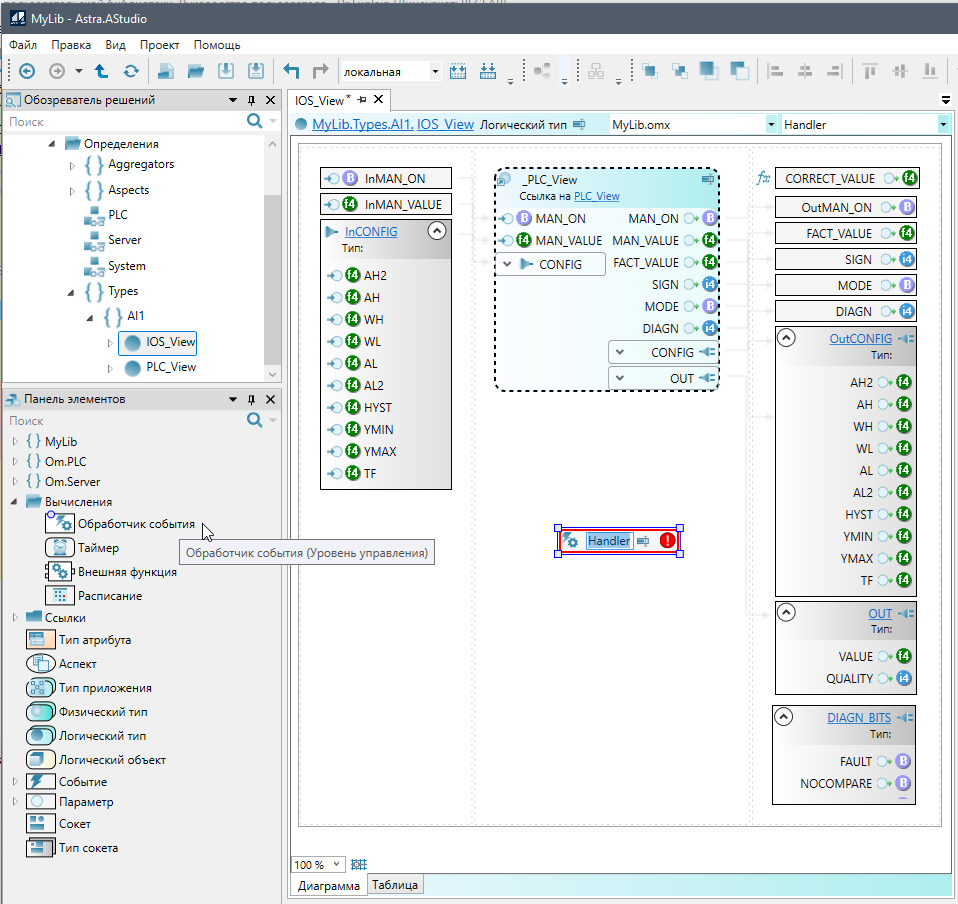Open the Проект menu
Image resolution: width=958 pixels, height=904 pixels.
point(159,45)
